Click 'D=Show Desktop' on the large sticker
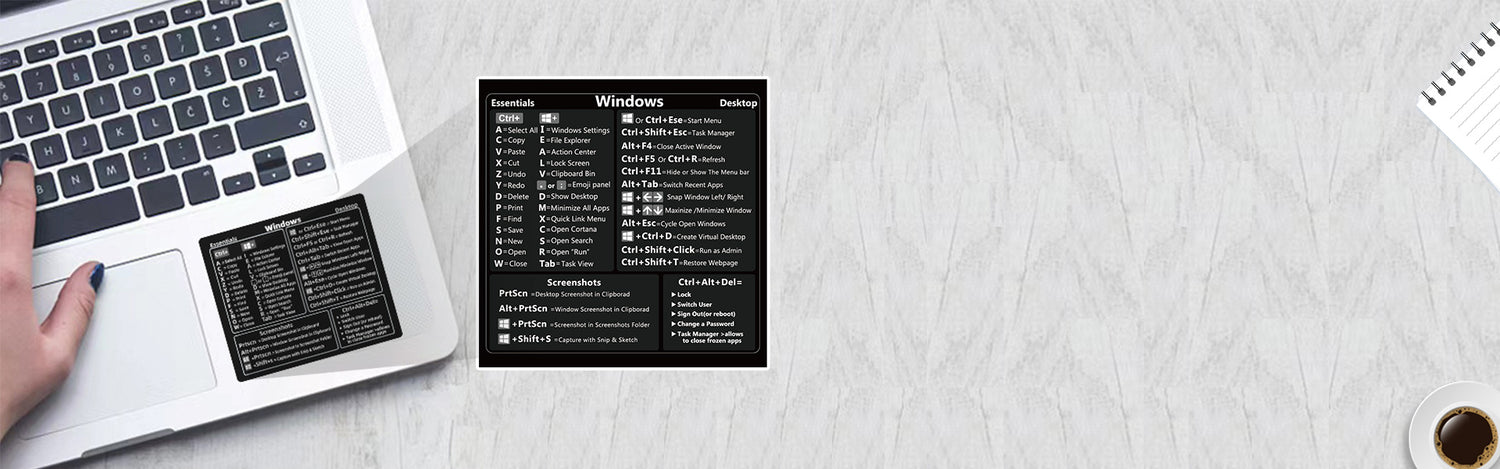This screenshot has width=1500, height=469. click(569, 196)
